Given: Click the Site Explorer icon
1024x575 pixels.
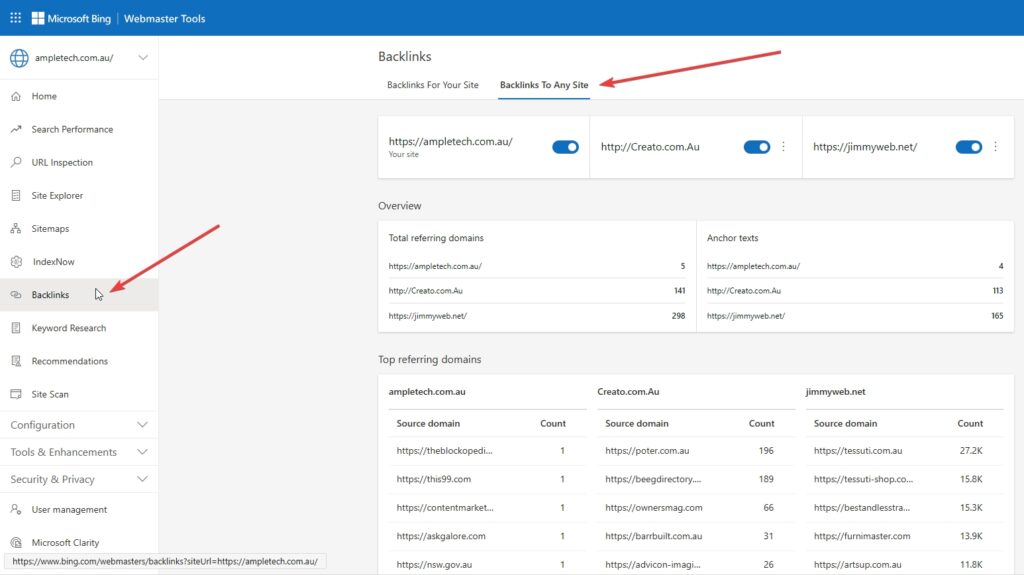Looking at the screenshot, I should pos(16,196).
